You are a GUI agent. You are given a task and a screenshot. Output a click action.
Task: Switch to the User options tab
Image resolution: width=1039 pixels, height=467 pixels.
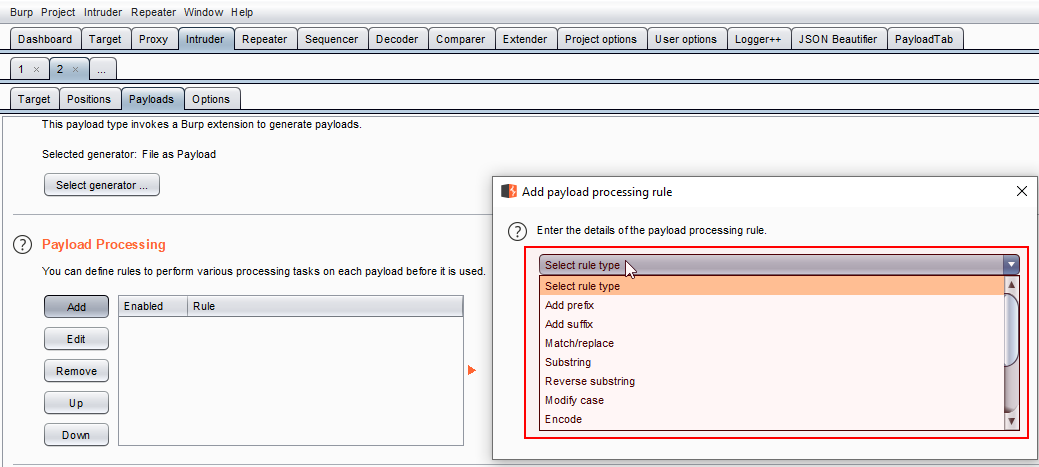point(686,39)
